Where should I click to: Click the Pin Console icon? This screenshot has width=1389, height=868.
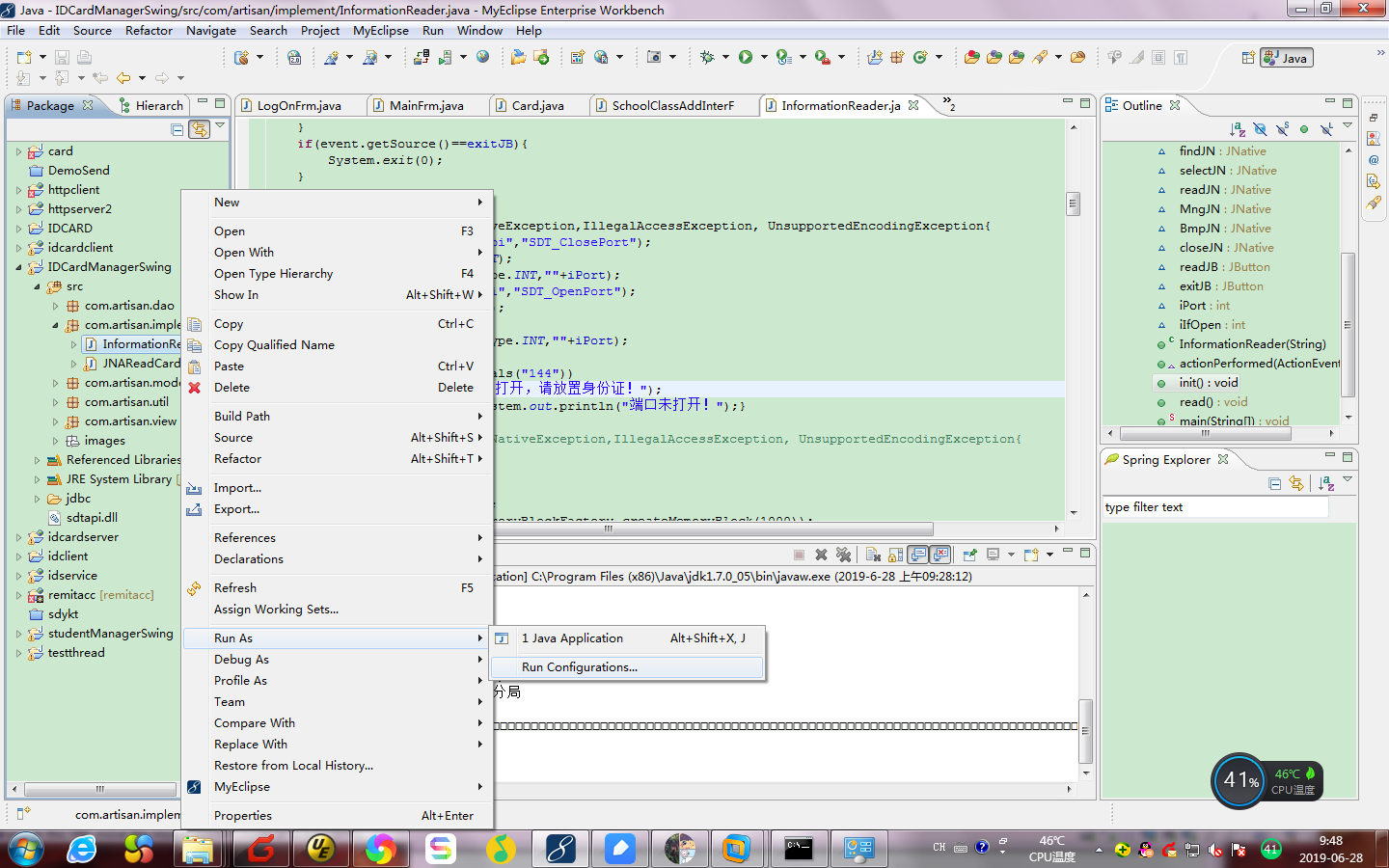click(970, 555)
